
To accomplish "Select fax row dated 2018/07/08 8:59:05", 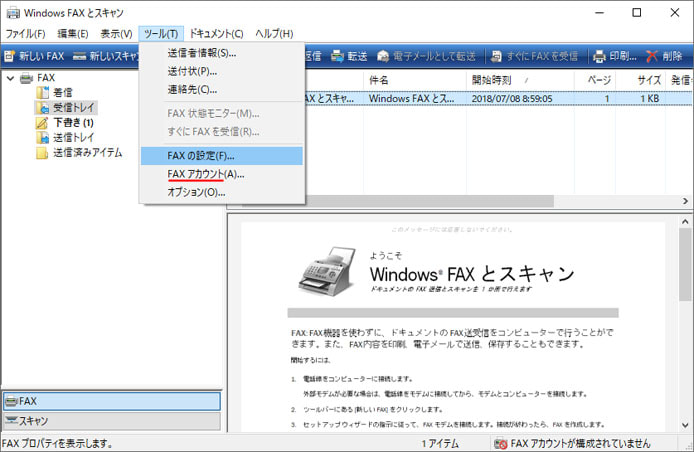I will [498, 98].
